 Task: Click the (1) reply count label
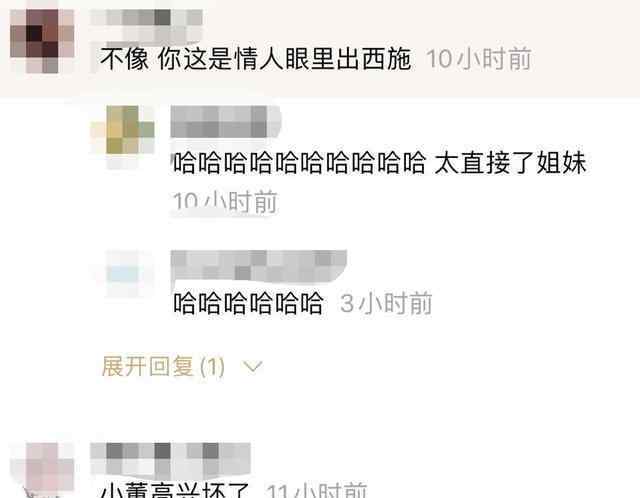pos(212,367)
